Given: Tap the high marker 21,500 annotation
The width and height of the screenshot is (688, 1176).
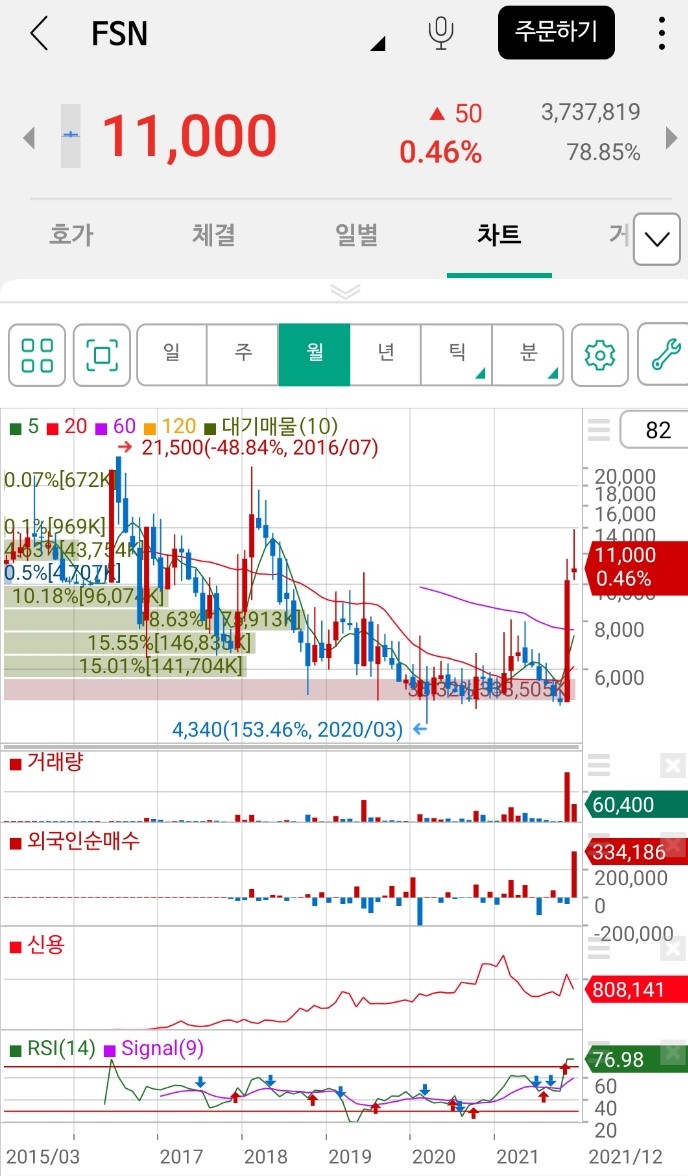Looking at the screenshot, I should pos(248,448).
